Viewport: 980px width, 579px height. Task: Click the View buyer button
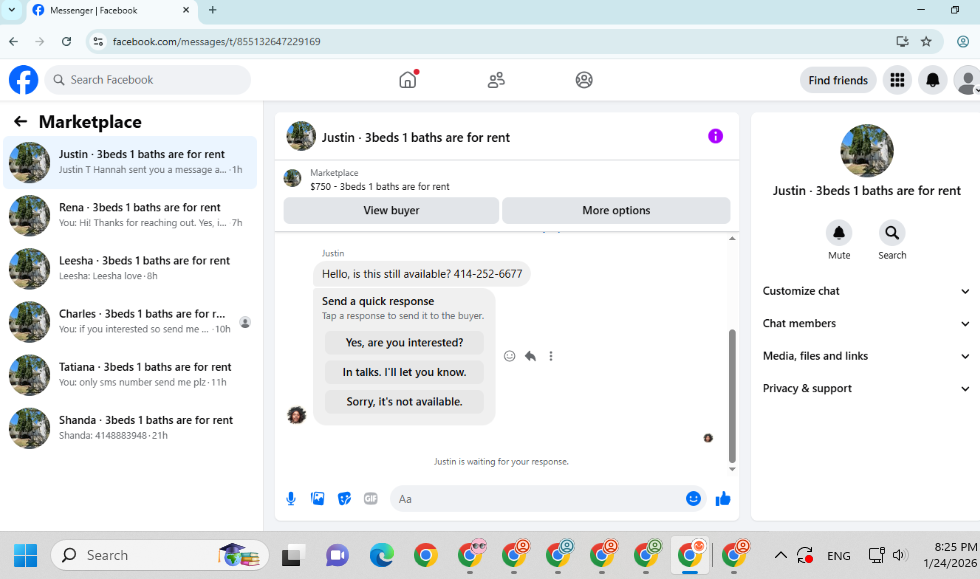click(x=391, y=210)
